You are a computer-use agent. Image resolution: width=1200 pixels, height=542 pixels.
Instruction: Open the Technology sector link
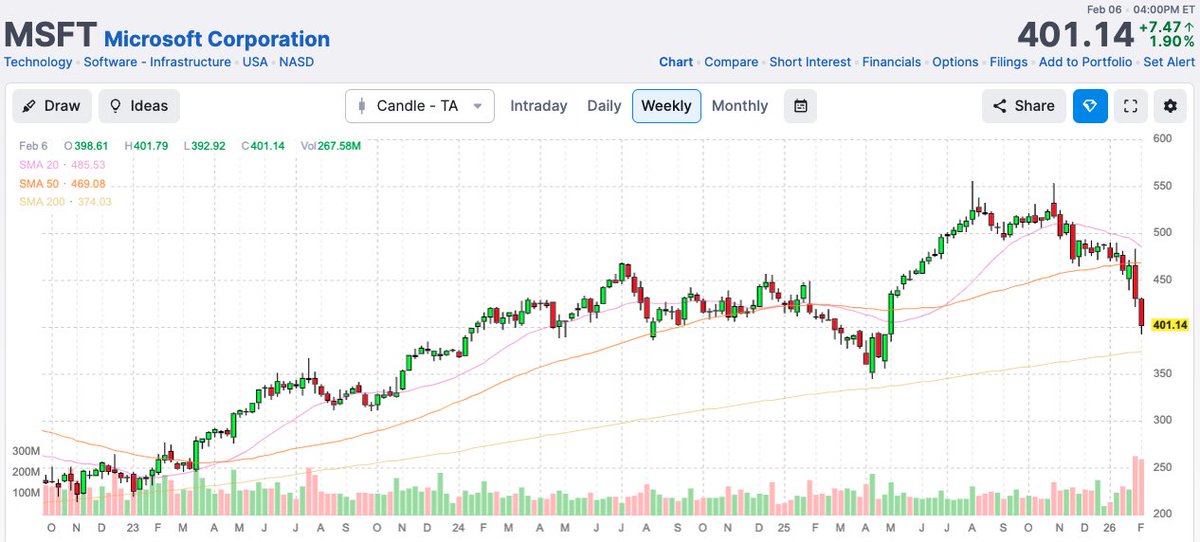pos(38,62)
